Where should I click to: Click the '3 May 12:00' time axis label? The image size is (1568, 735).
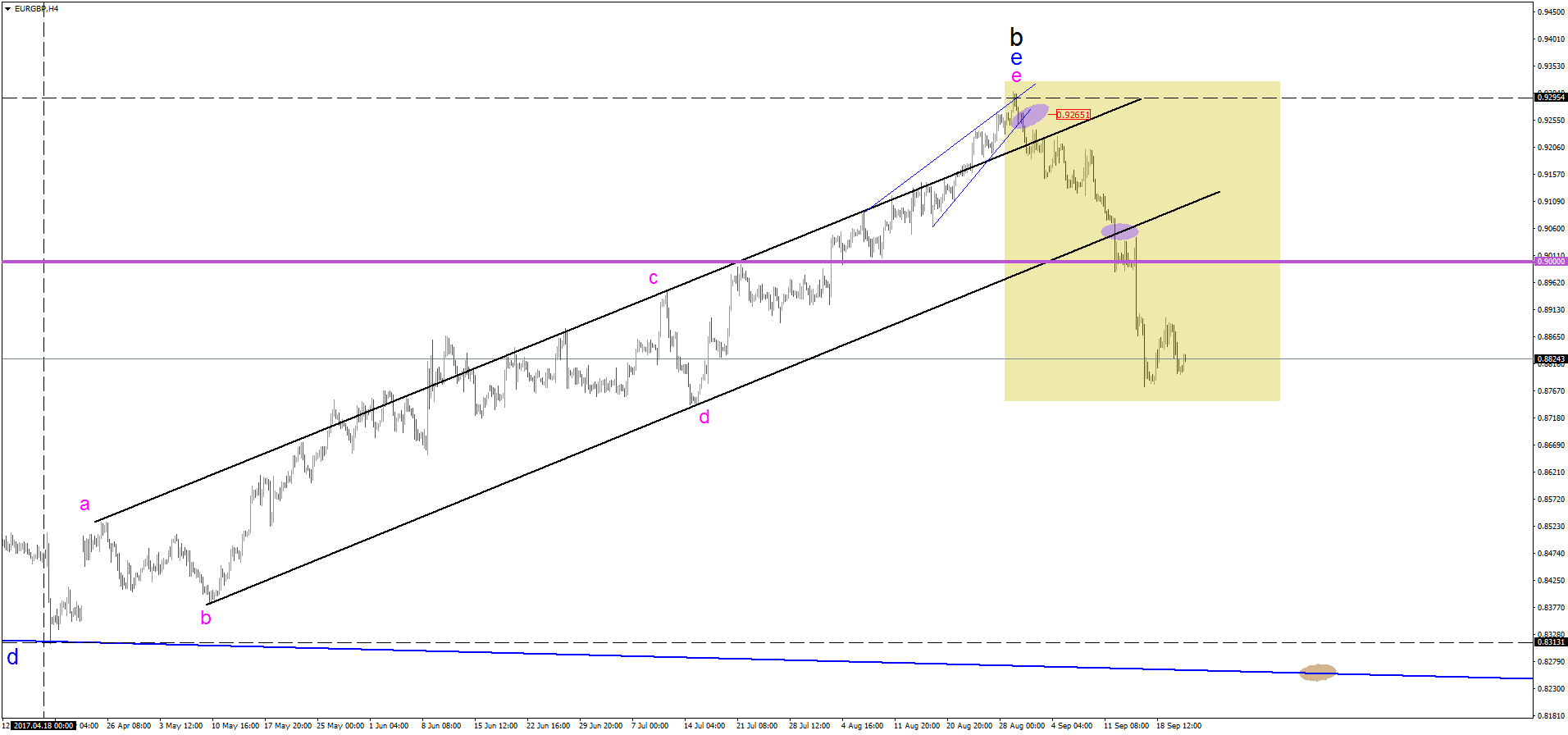pyautogui.click(x=181, y=726)
